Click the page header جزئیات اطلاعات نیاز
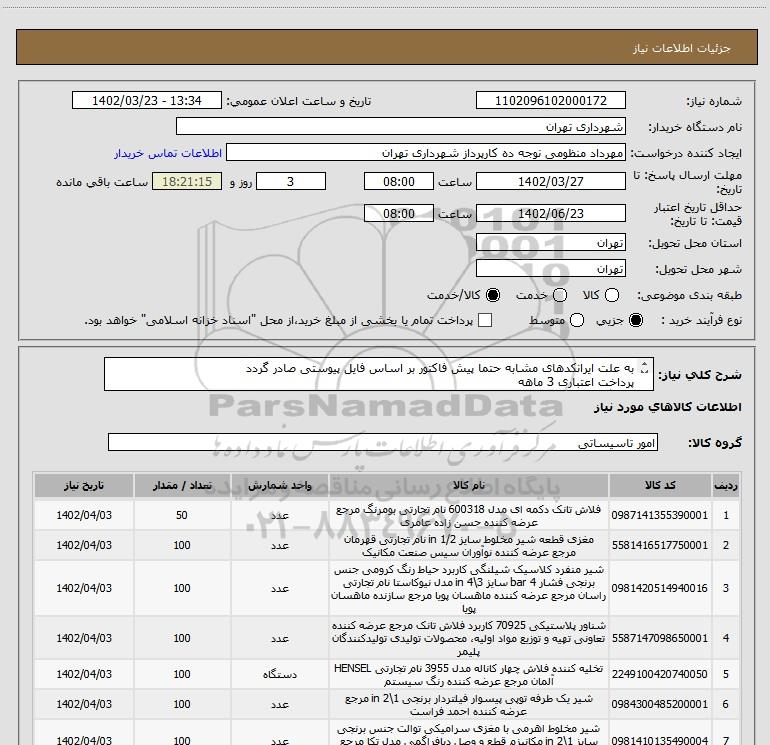The width and height of the screenshot is (770, 745). pos(682,48)
